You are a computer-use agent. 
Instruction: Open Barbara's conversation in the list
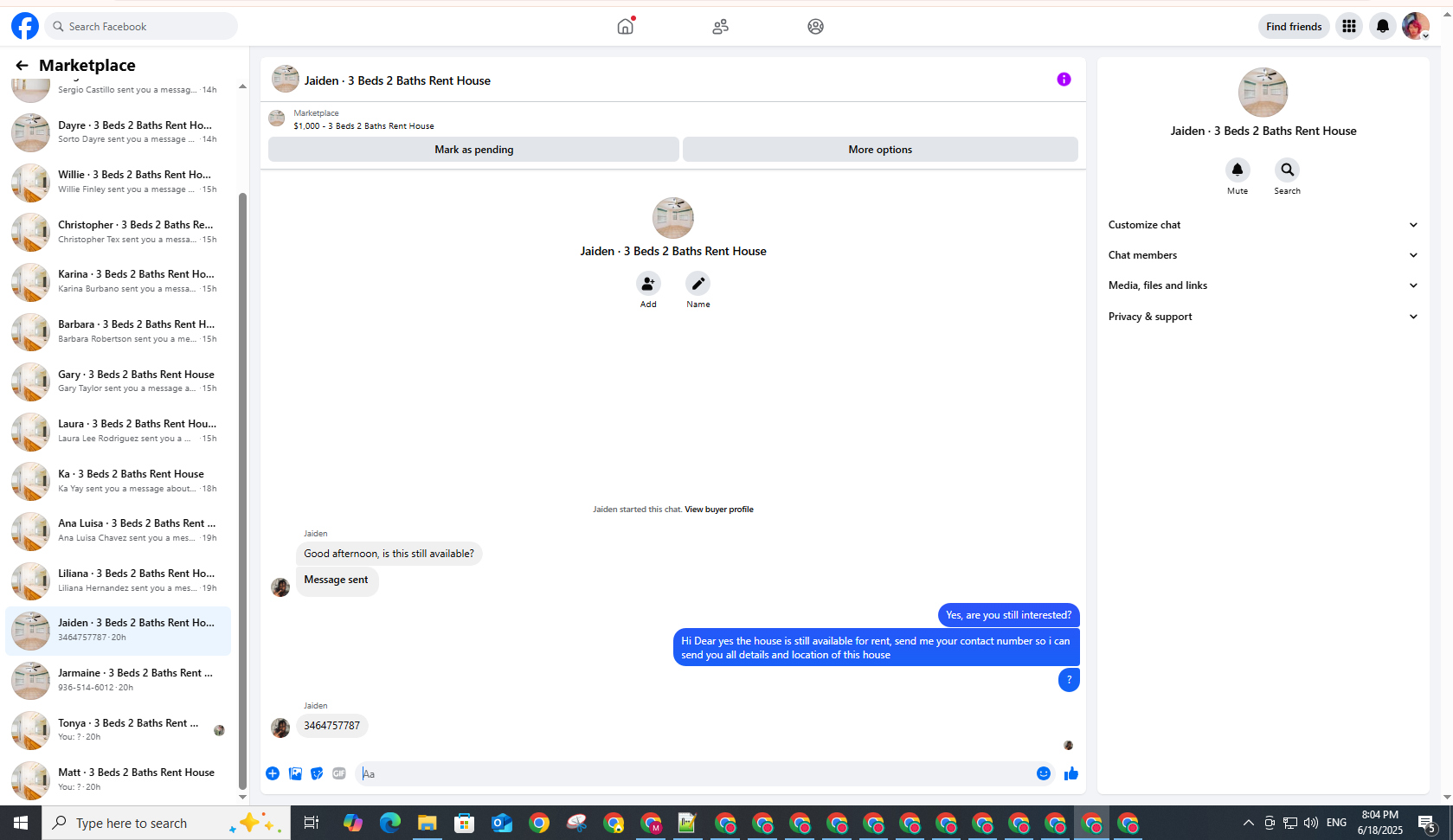(119, 331)
